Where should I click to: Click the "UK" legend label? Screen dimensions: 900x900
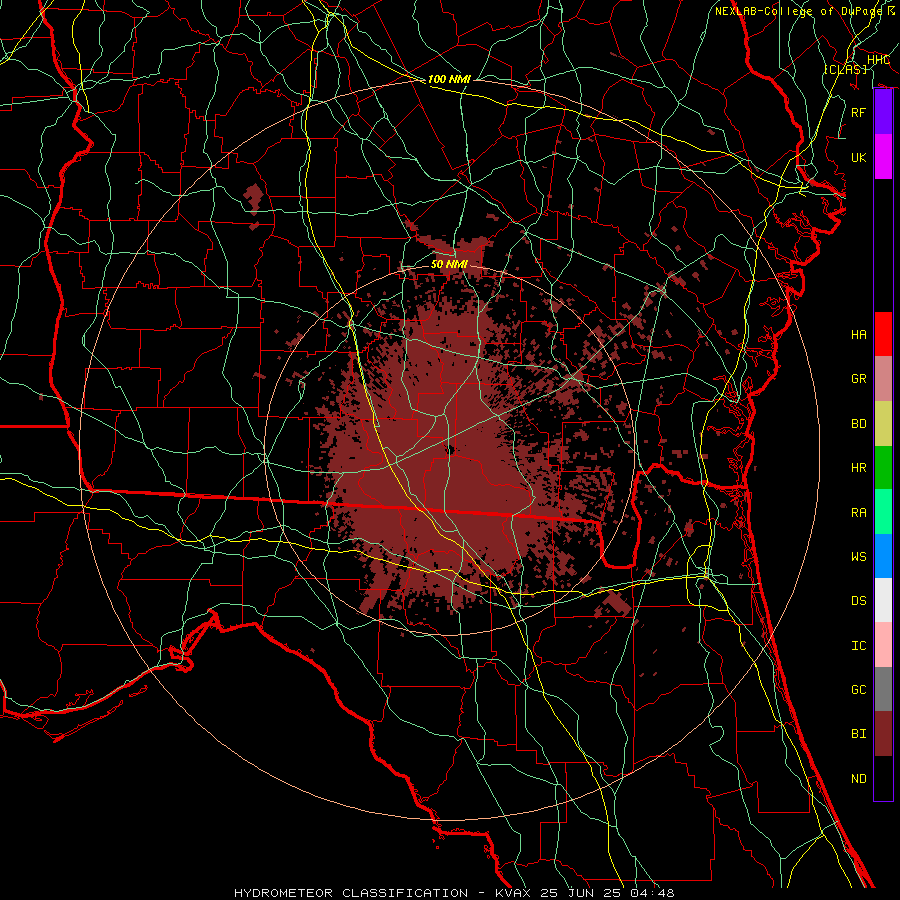click(859, 157)
